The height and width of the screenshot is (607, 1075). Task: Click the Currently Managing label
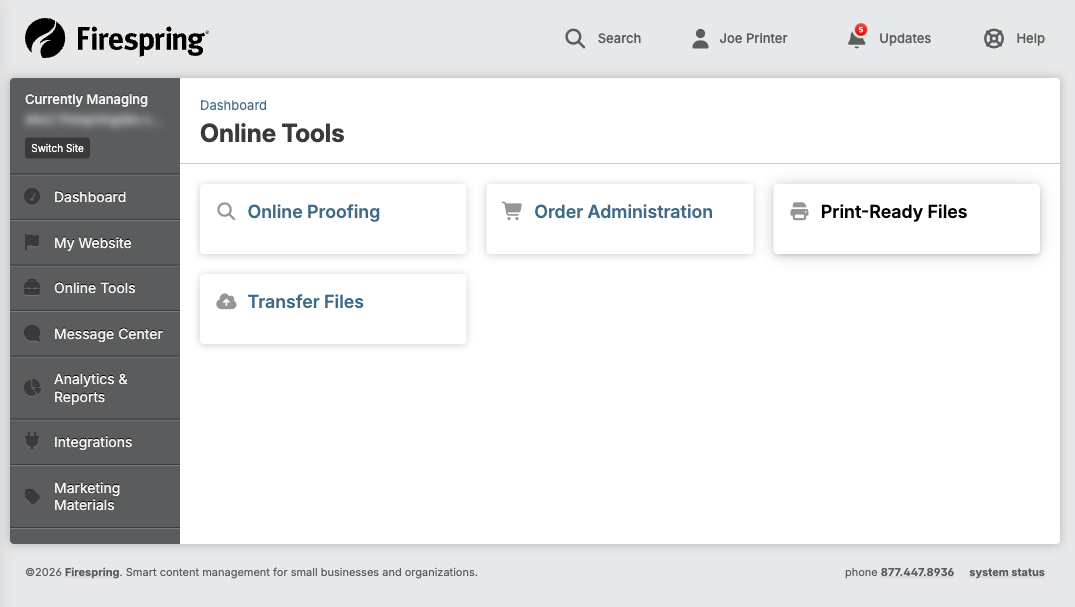click(x=86, y=99)
